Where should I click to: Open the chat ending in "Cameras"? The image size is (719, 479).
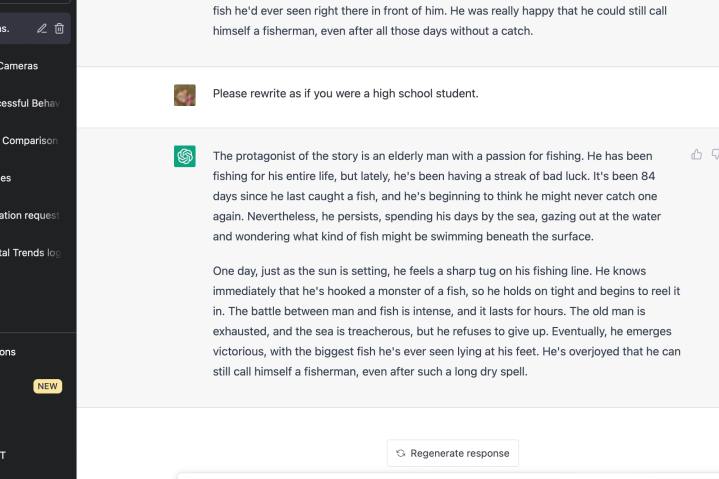pyautogui.click(x=20, y=66)
